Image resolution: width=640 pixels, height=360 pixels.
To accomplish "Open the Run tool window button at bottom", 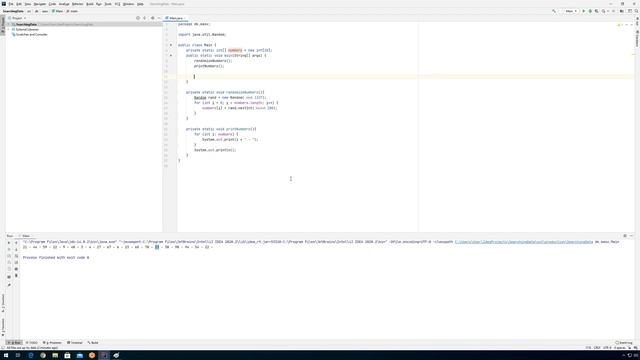I will (14, 343).
